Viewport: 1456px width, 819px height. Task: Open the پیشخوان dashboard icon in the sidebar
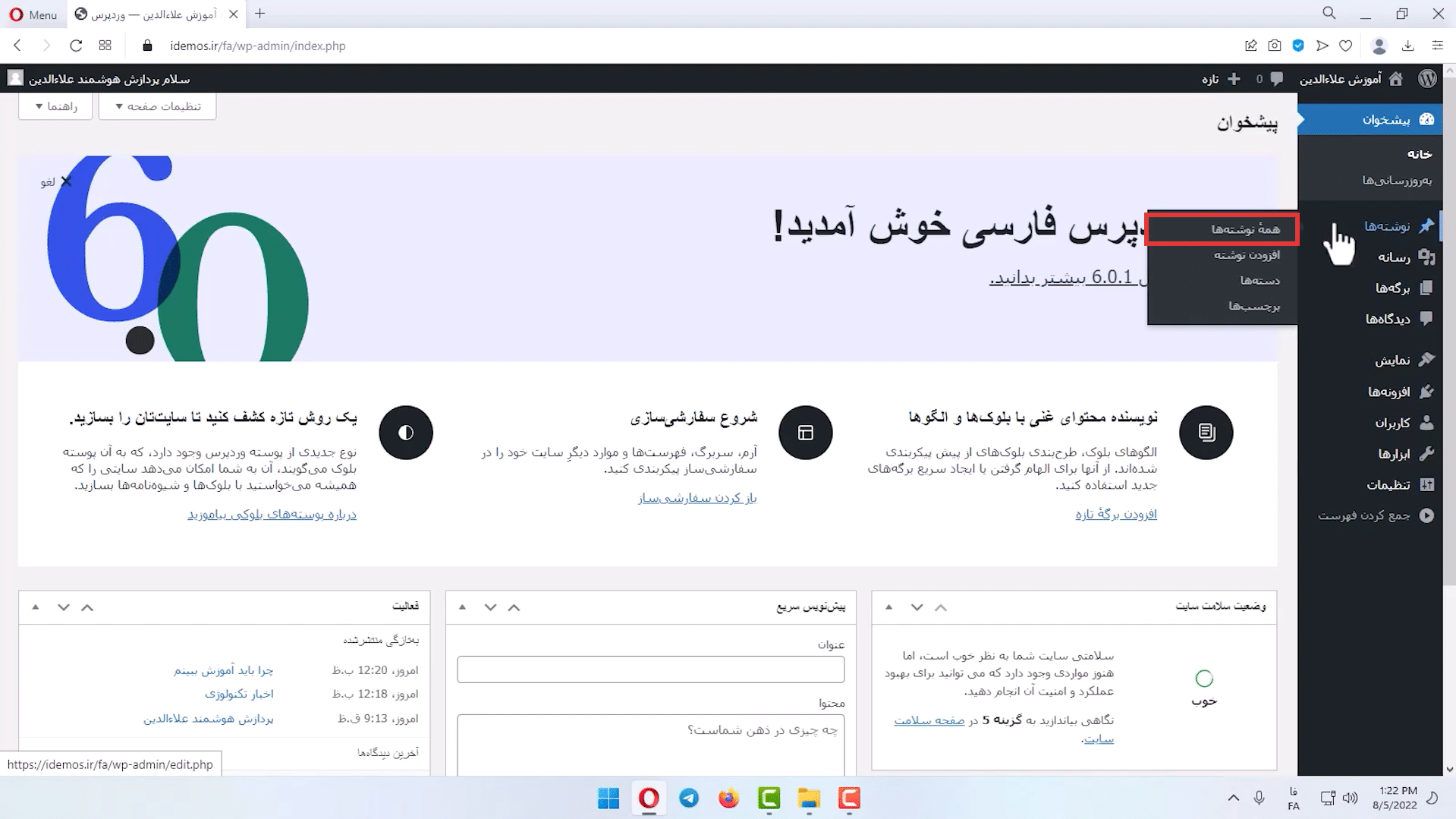click(x=1426, y=119)
